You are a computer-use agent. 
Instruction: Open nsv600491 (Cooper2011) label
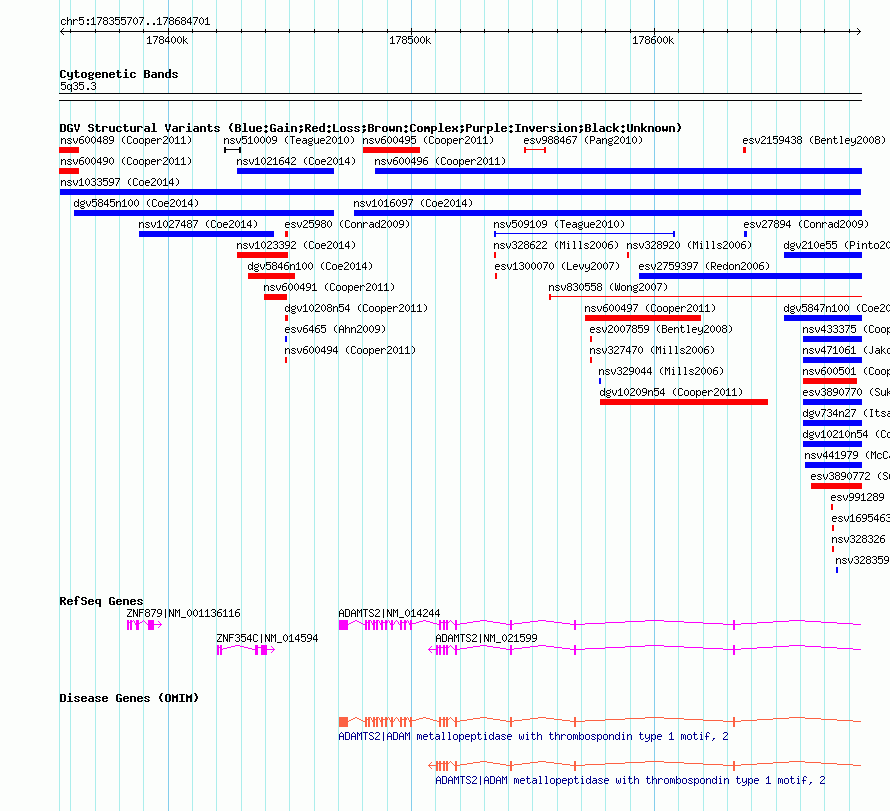point(329,287)
